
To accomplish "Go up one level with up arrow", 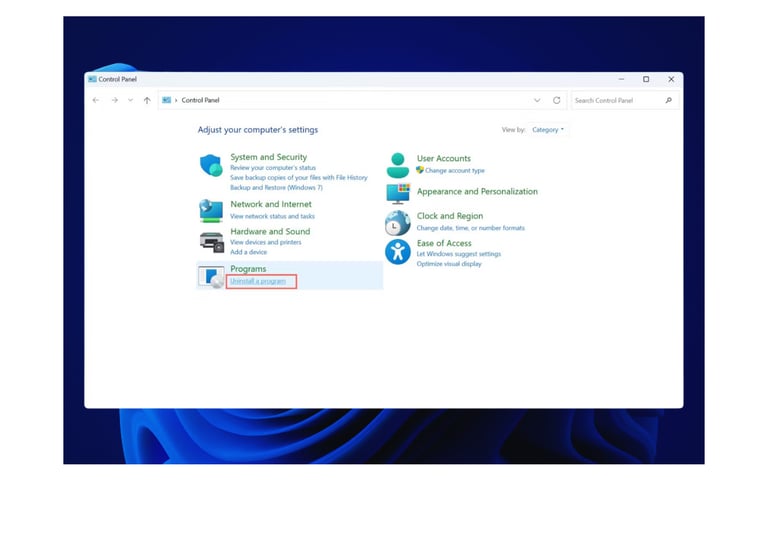I will click(x=147, y=100).
